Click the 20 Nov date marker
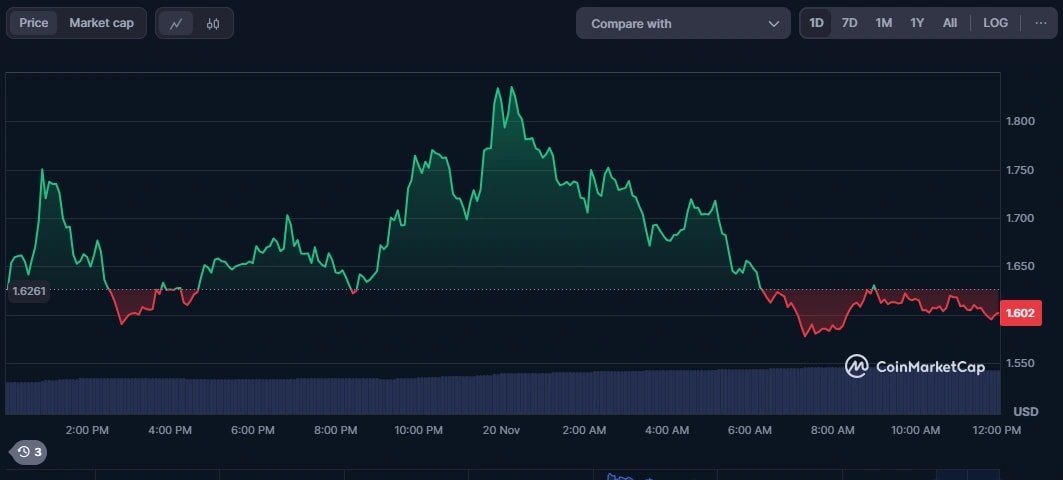 [501, 430]
